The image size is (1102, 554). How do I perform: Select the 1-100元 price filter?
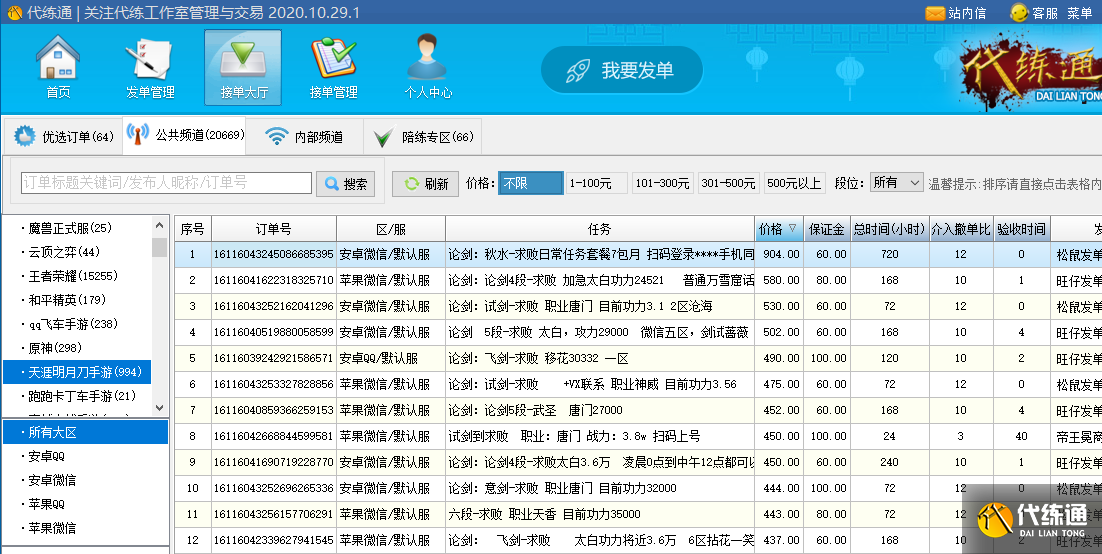597,183
